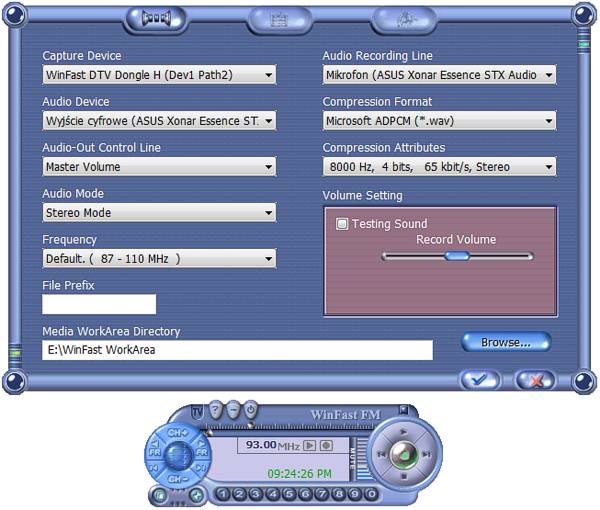Viewport: 600px width, 510px height.
Task: Confirm settings with the checkmark button
Action: [480, 380]
